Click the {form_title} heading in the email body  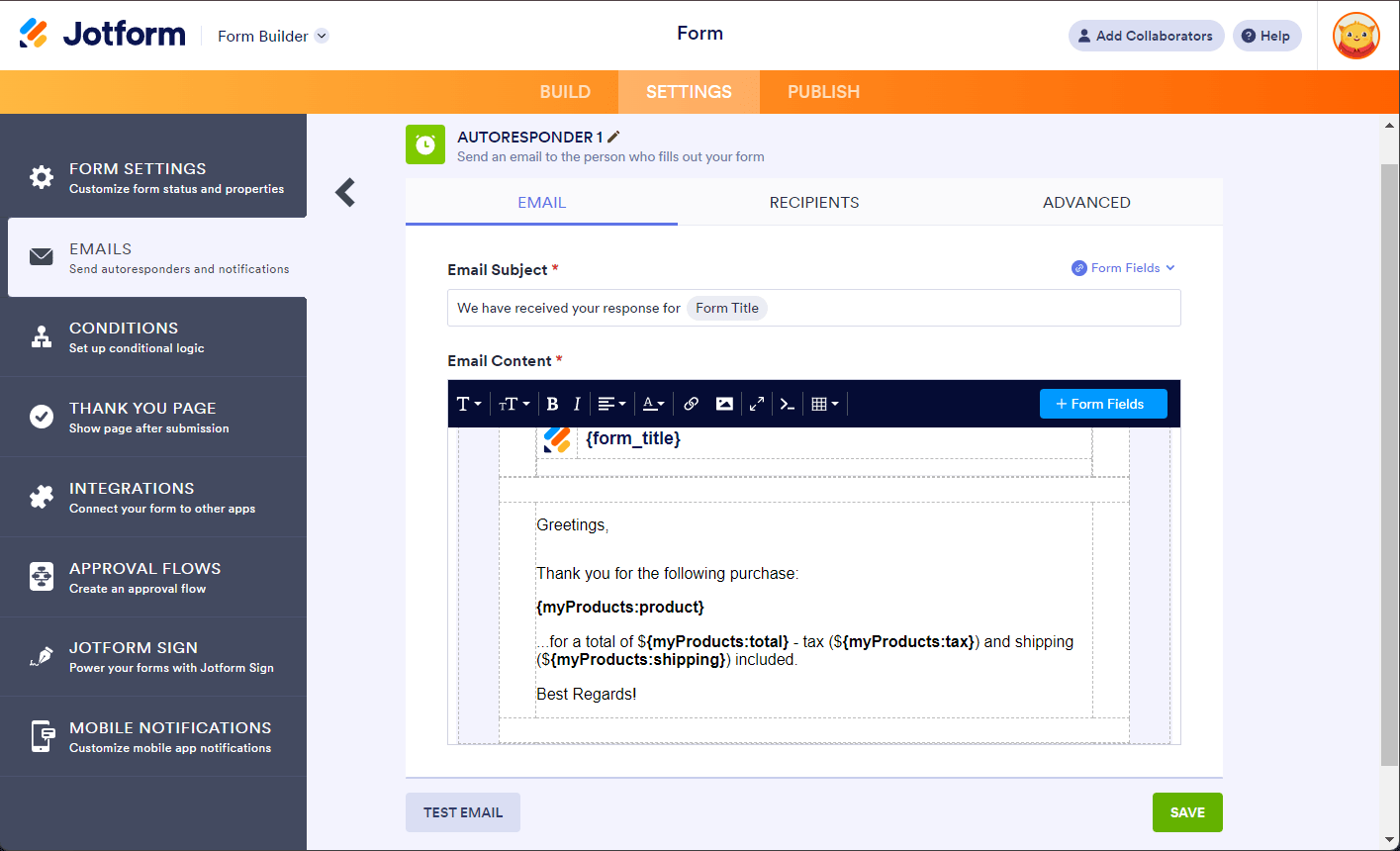[633, 438]
